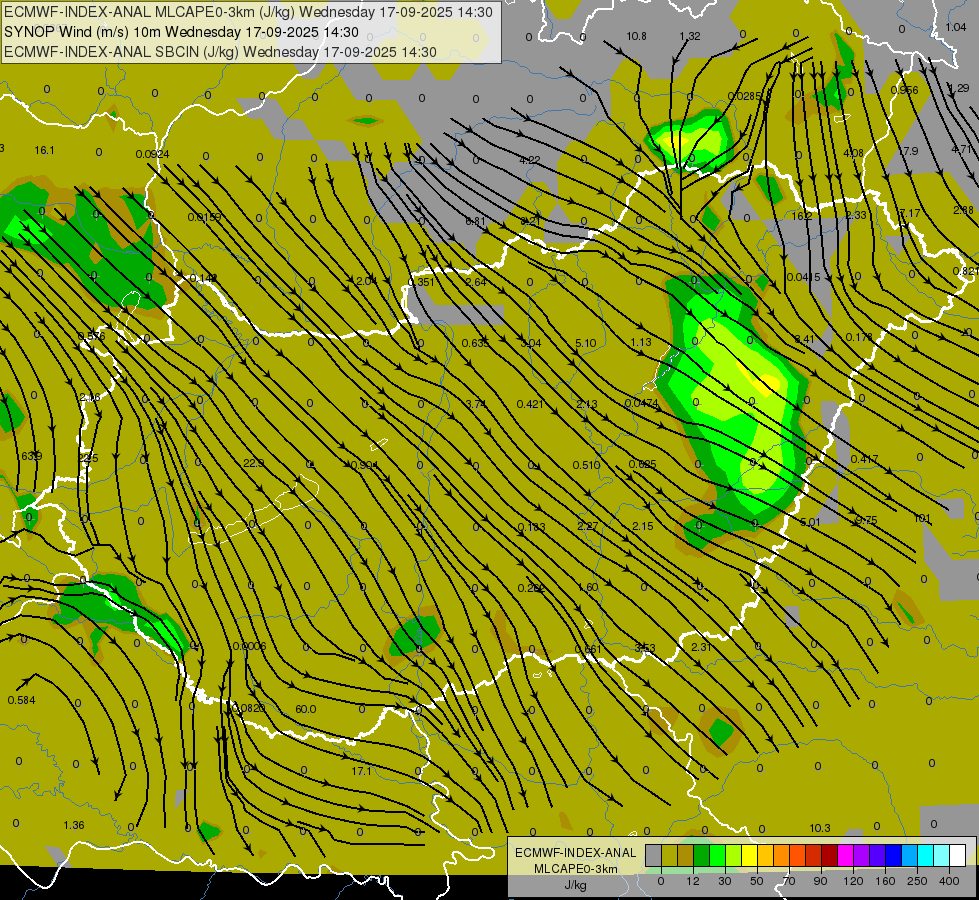This screenshot has height=900, width=979.
Task: Click the map value '1.36'
Action: point(74,825)
